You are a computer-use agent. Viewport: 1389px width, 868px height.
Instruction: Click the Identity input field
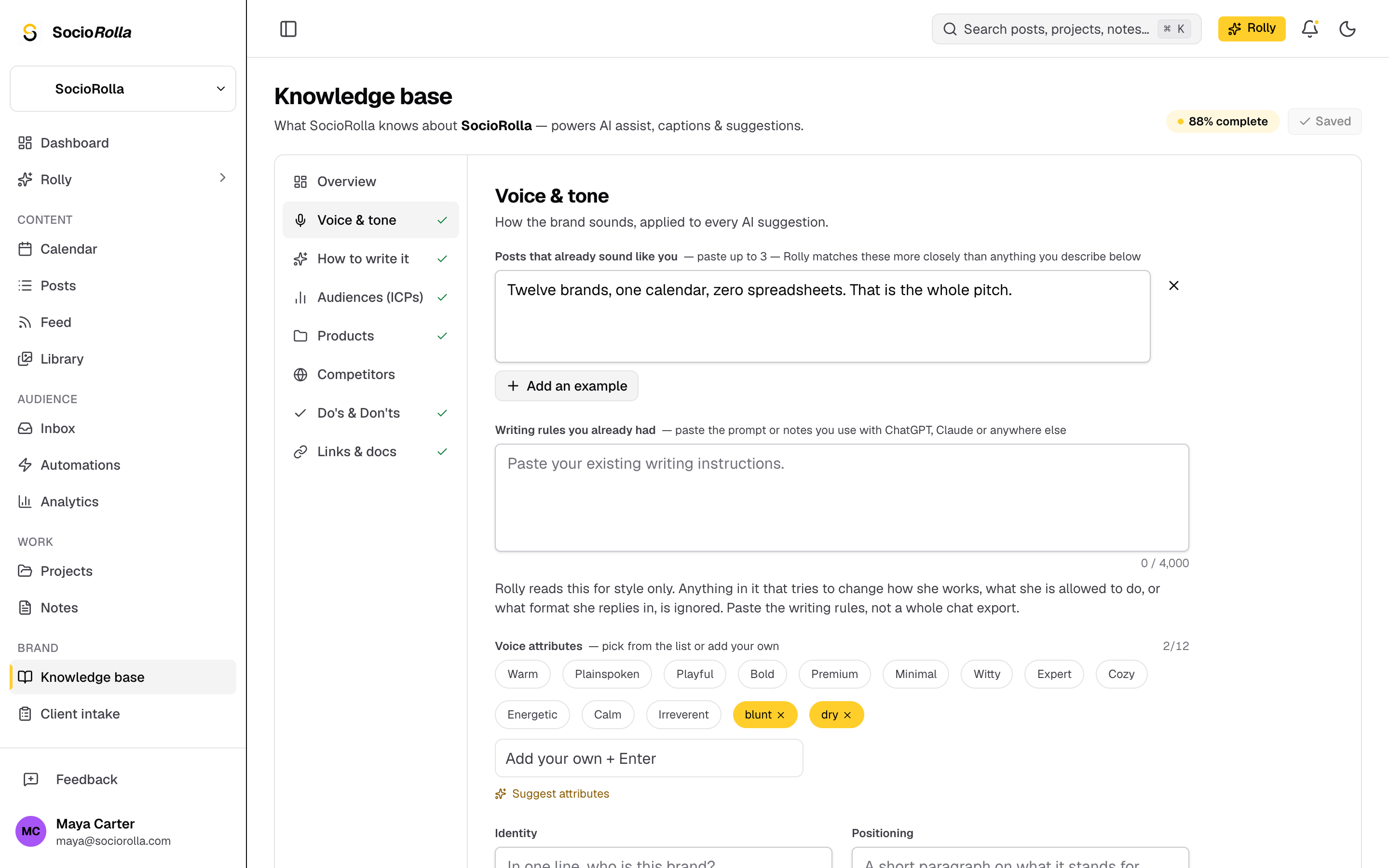pos(663,858)
